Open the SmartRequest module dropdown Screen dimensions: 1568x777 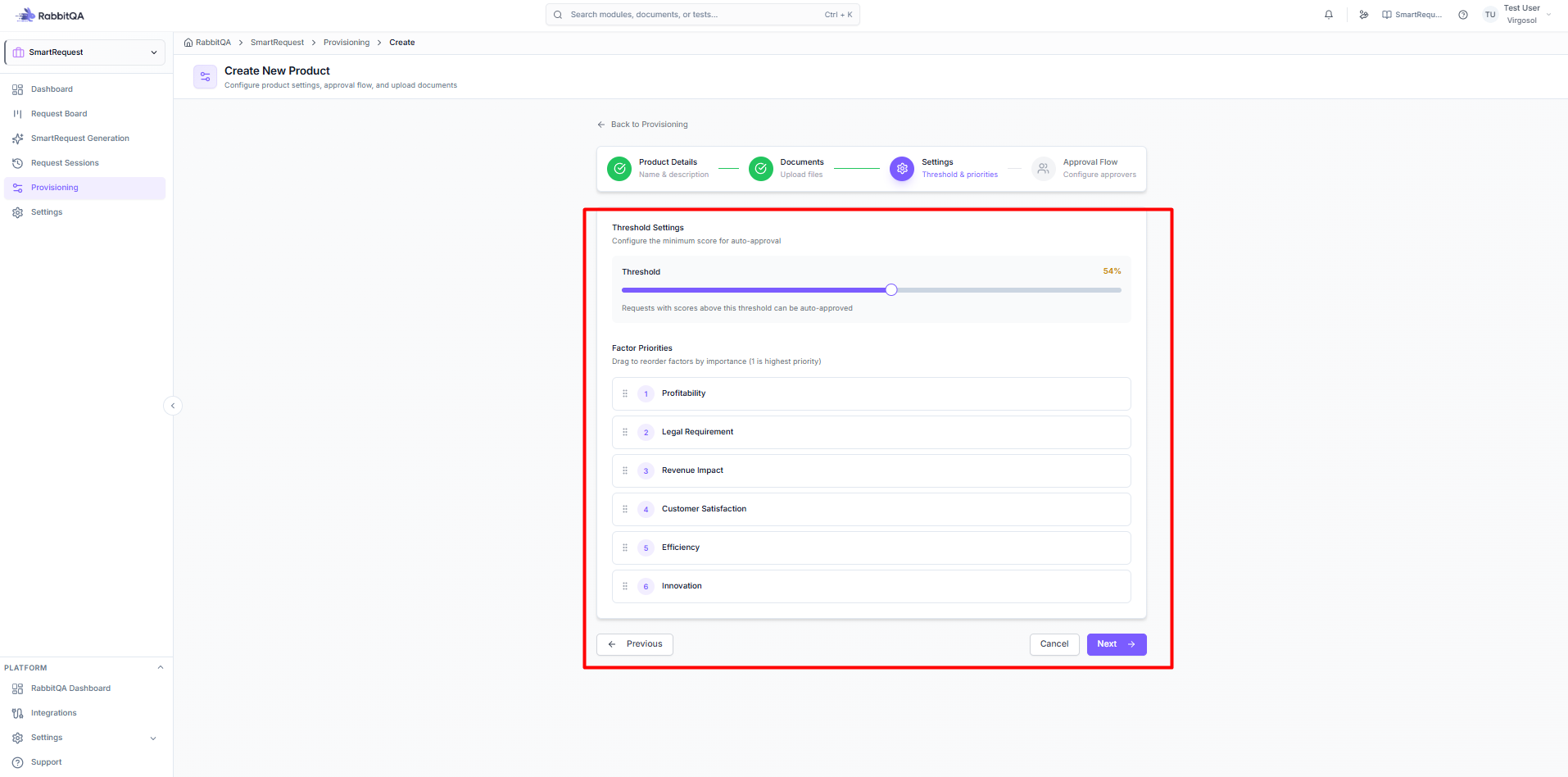(x=85, y=52)
